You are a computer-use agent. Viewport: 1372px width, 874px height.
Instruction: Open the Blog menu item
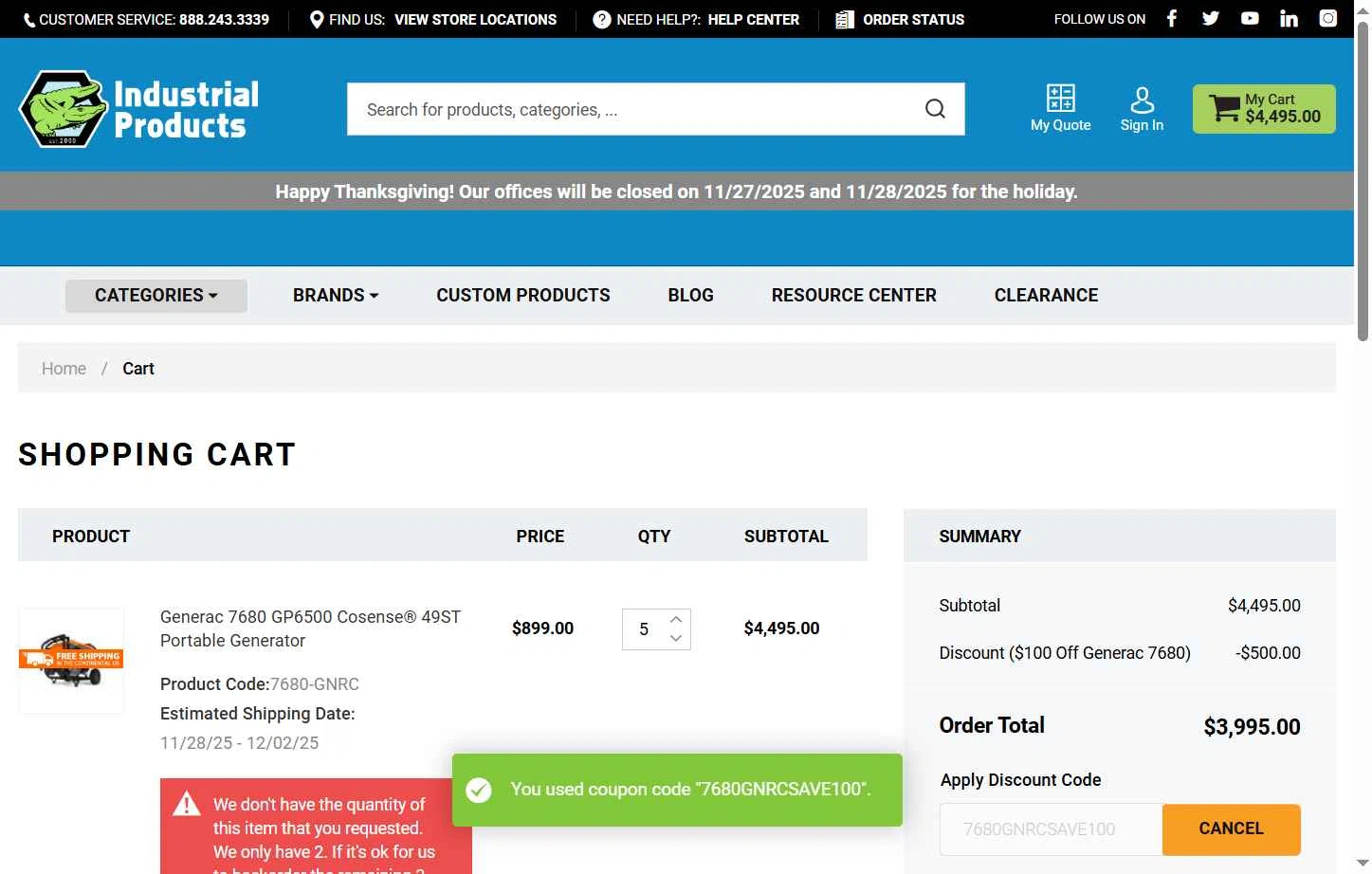tap(690, 296)
